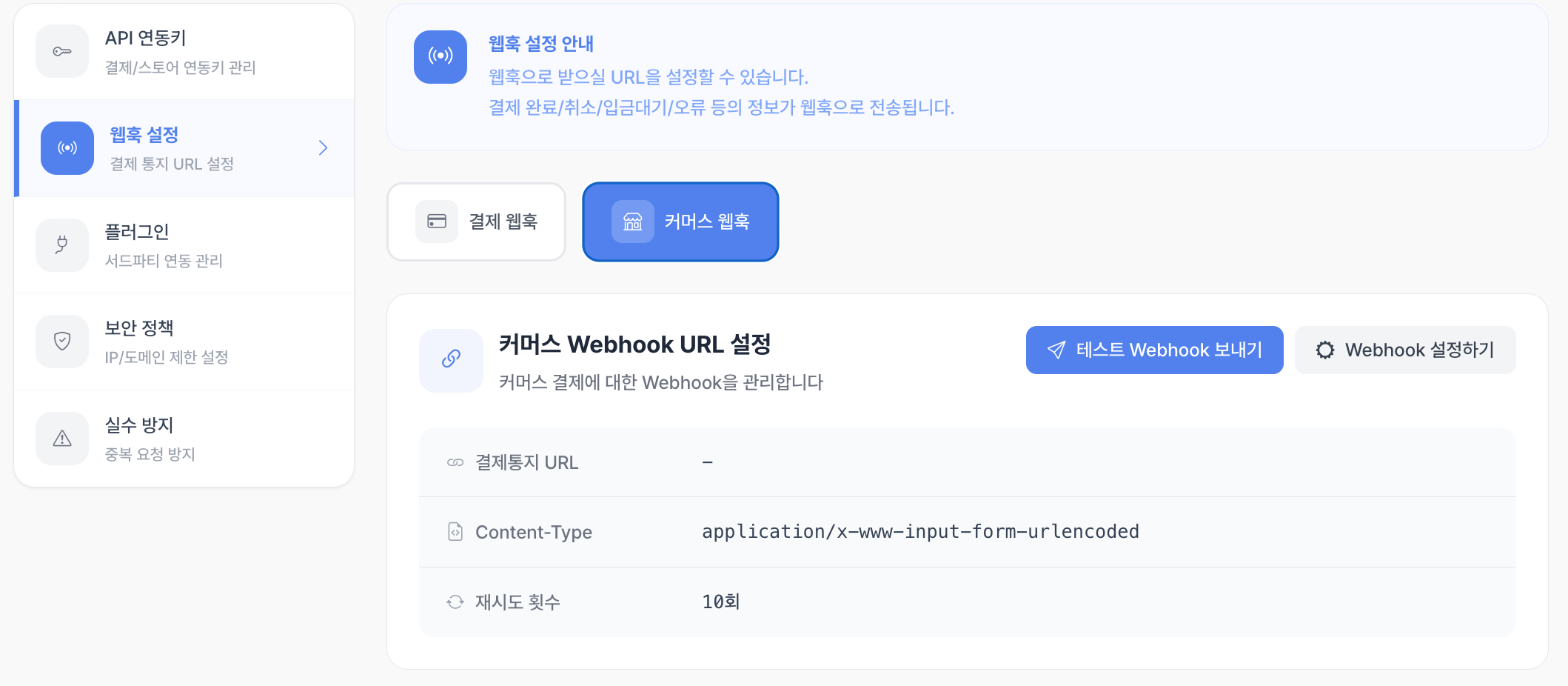The height and width of the screenshot is (686, 1568).
Task: Switch to the 결제 웹훅 tab
Action: 476,221
